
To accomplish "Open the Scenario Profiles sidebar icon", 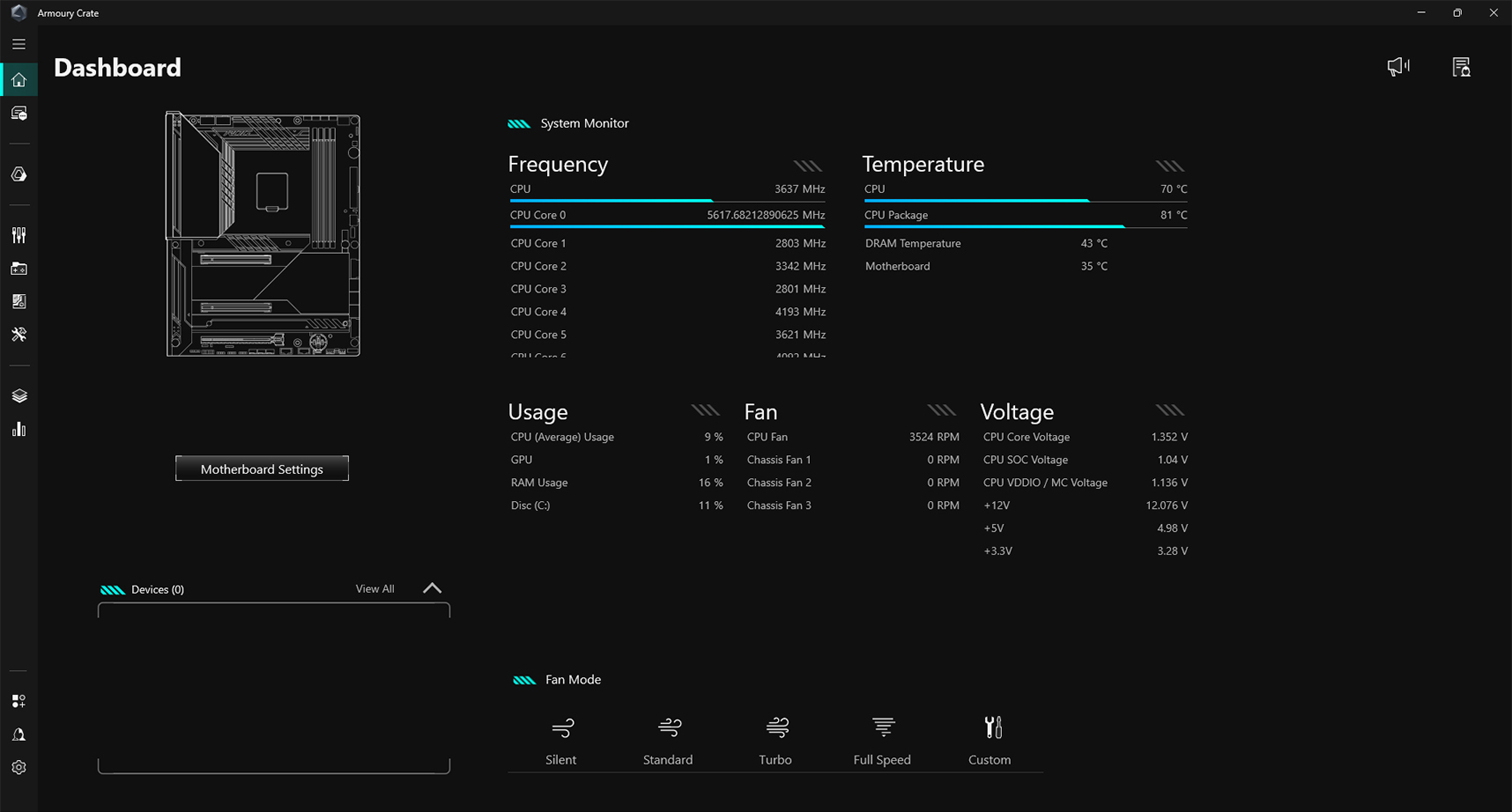I will point(19,301).
